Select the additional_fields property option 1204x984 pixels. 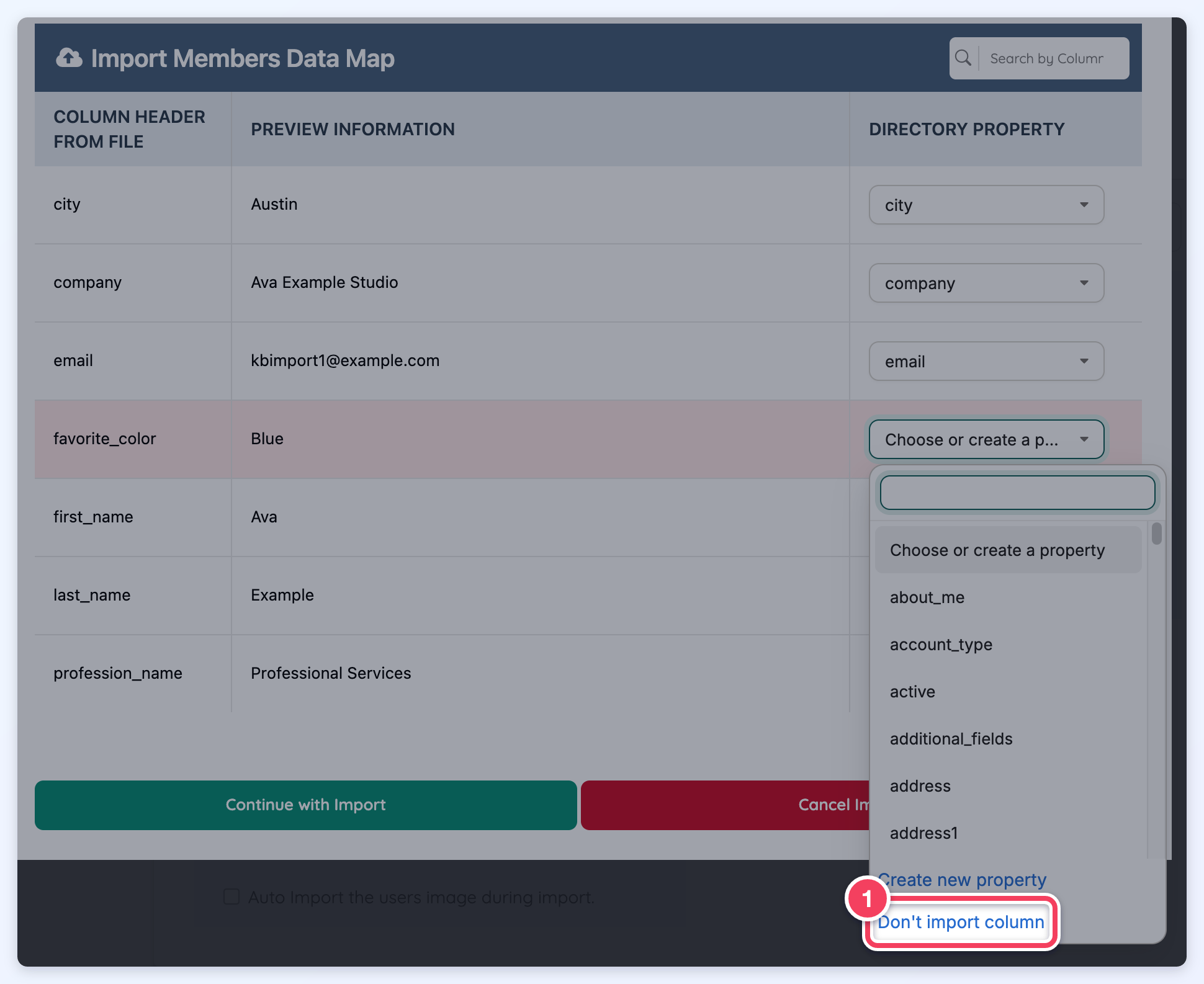pyautogui.click(x=1008, y=738)
